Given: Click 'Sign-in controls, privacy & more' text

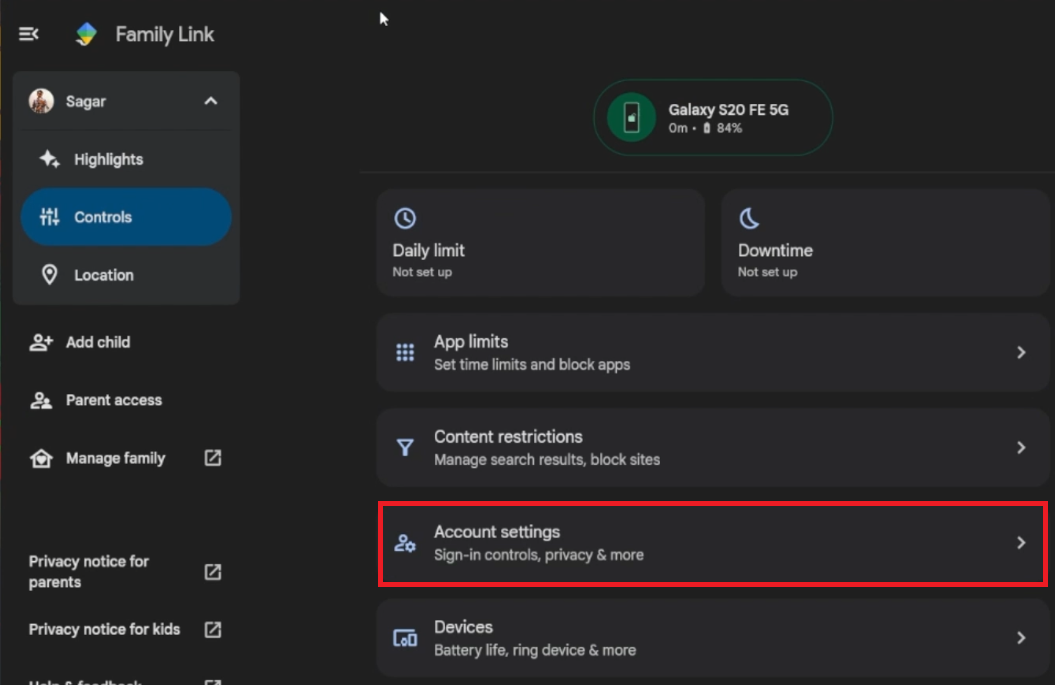Looking at the screenshot, I should point(538,555).
